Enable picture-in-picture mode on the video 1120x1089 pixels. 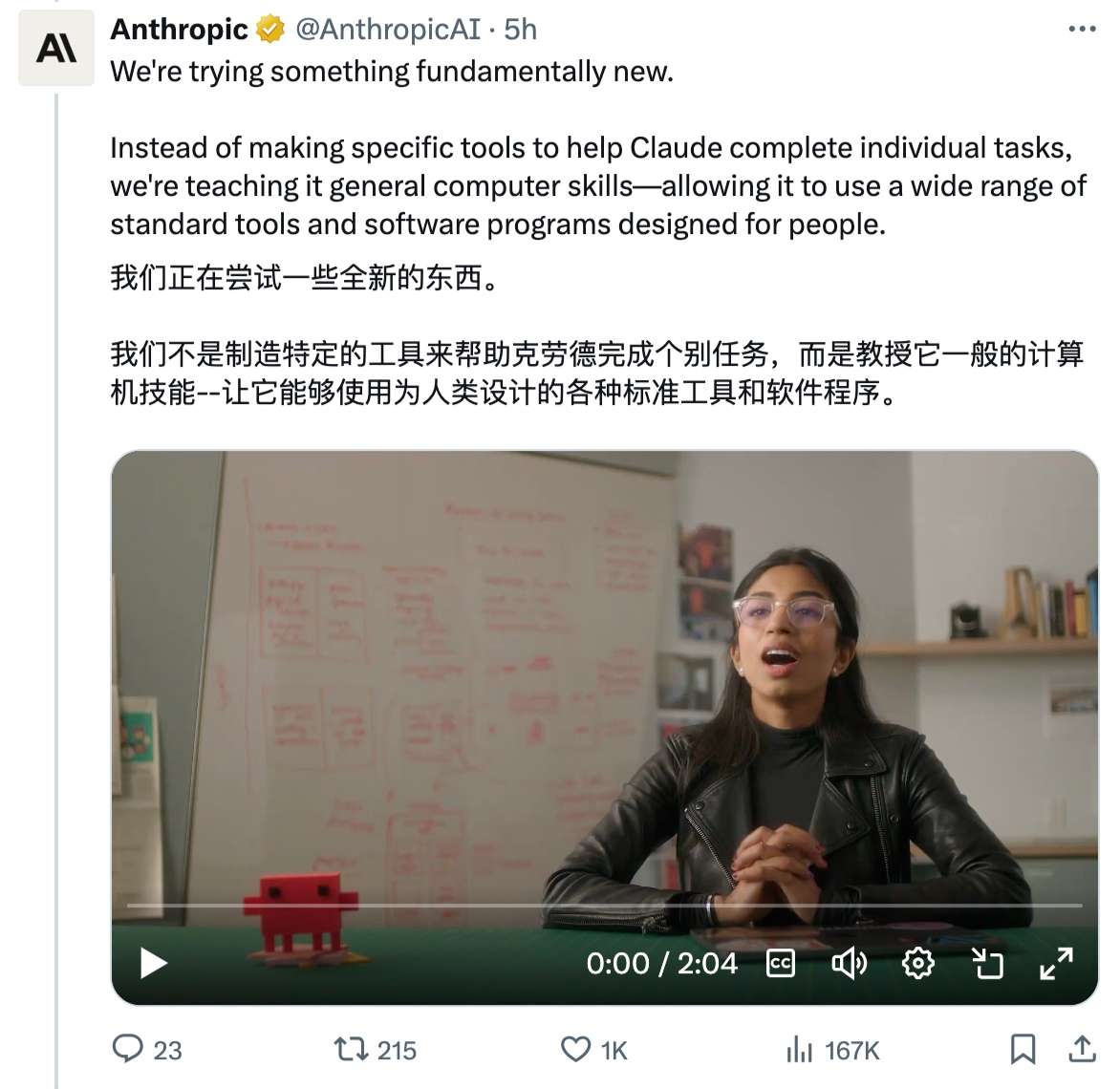click(x=988, y=963)
